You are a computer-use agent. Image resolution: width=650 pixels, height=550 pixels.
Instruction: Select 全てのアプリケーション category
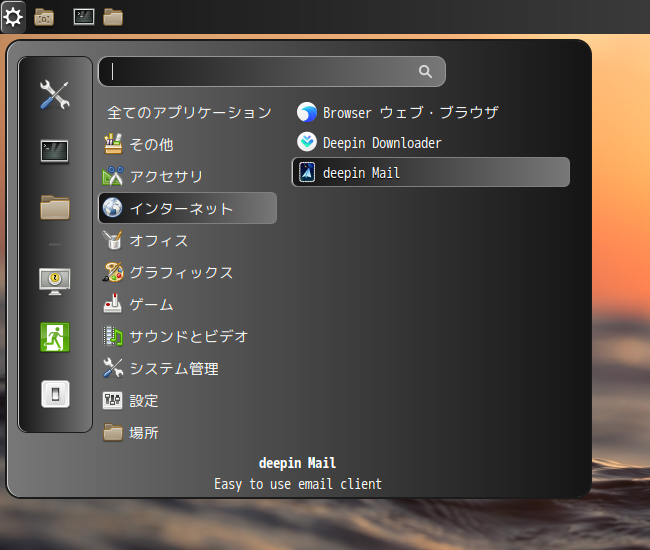[x=189, y=112]
